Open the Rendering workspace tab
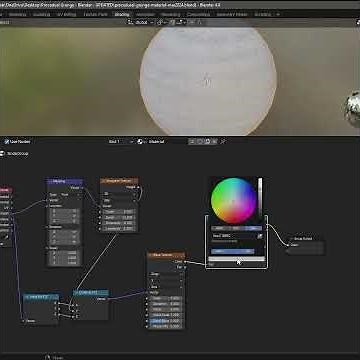 tap(171, 14)
